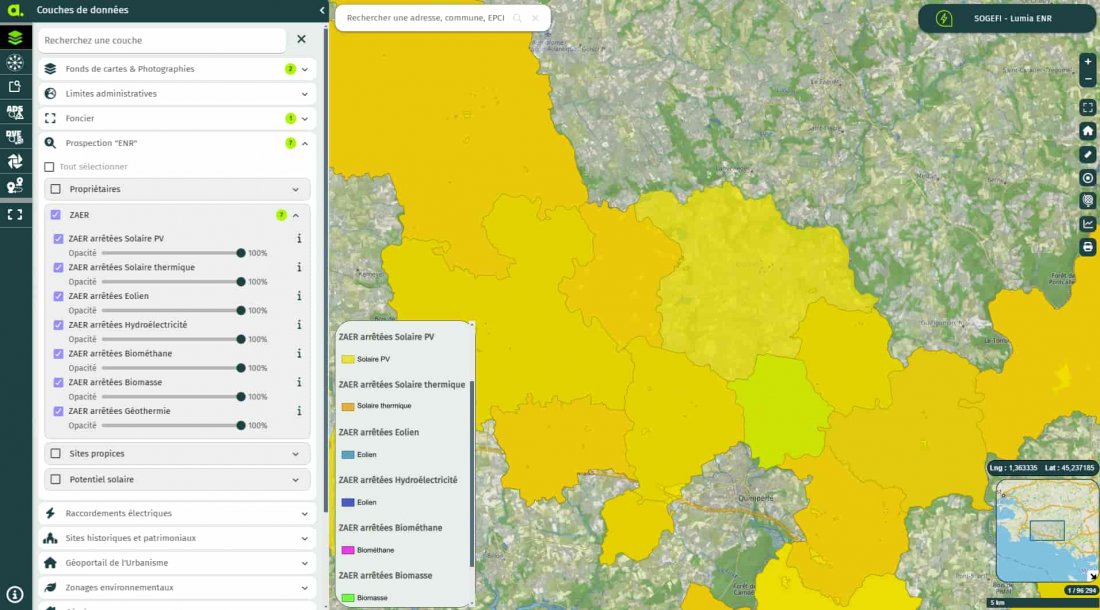Click the home icon on the map toolbar
Viewport: 1100px width, 610px height.
point(1088,130)
